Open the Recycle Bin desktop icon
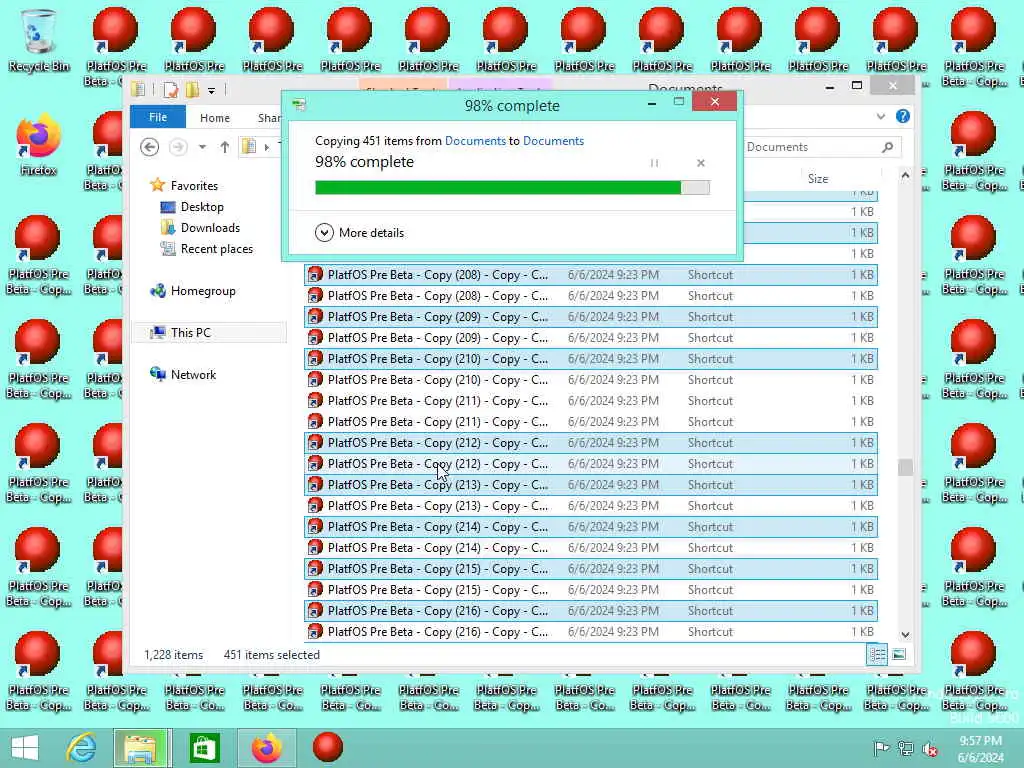The image size is (1024, 768). (39, 39)
